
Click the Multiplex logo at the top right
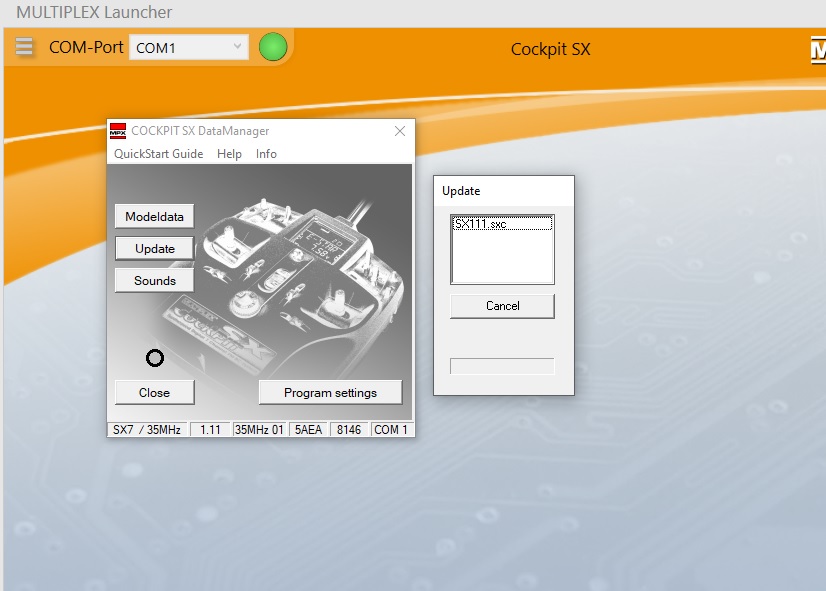[x=817, y=50]
